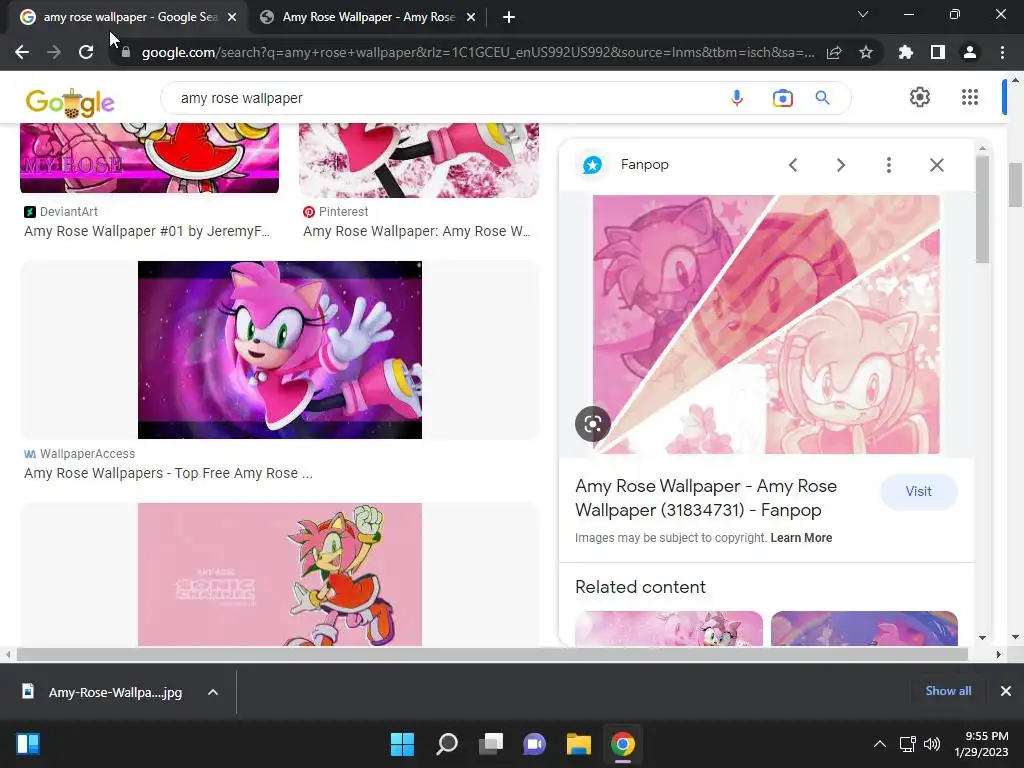The height and width of the screenshot is (768, 1024).
Task: Open a new browser tab
Action: [509, 17]
